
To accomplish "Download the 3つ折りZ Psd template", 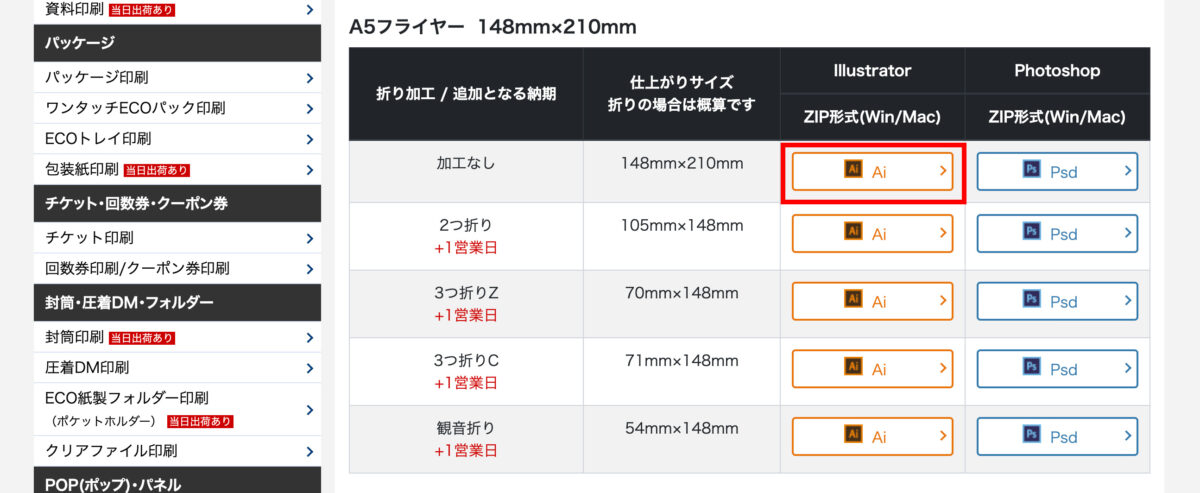I will pos(1057,301).
